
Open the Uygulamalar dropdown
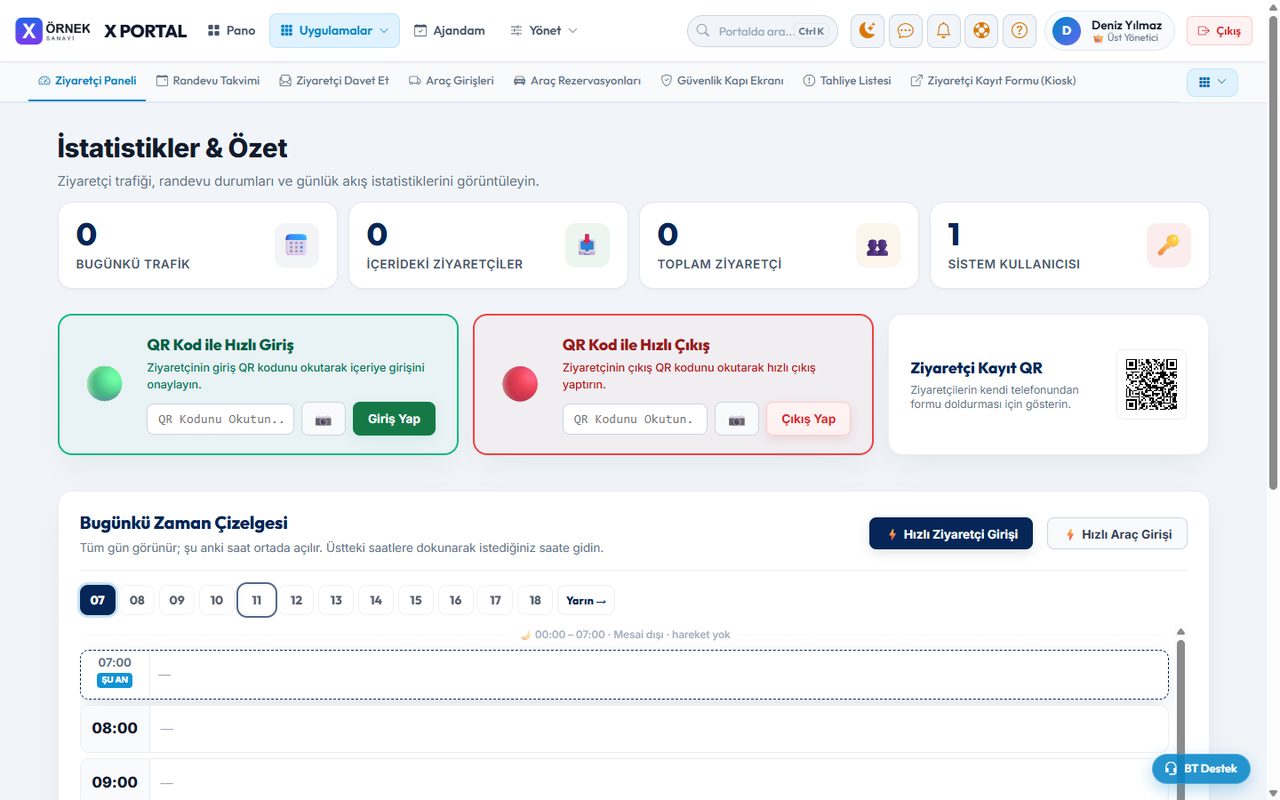coord(334,30)
